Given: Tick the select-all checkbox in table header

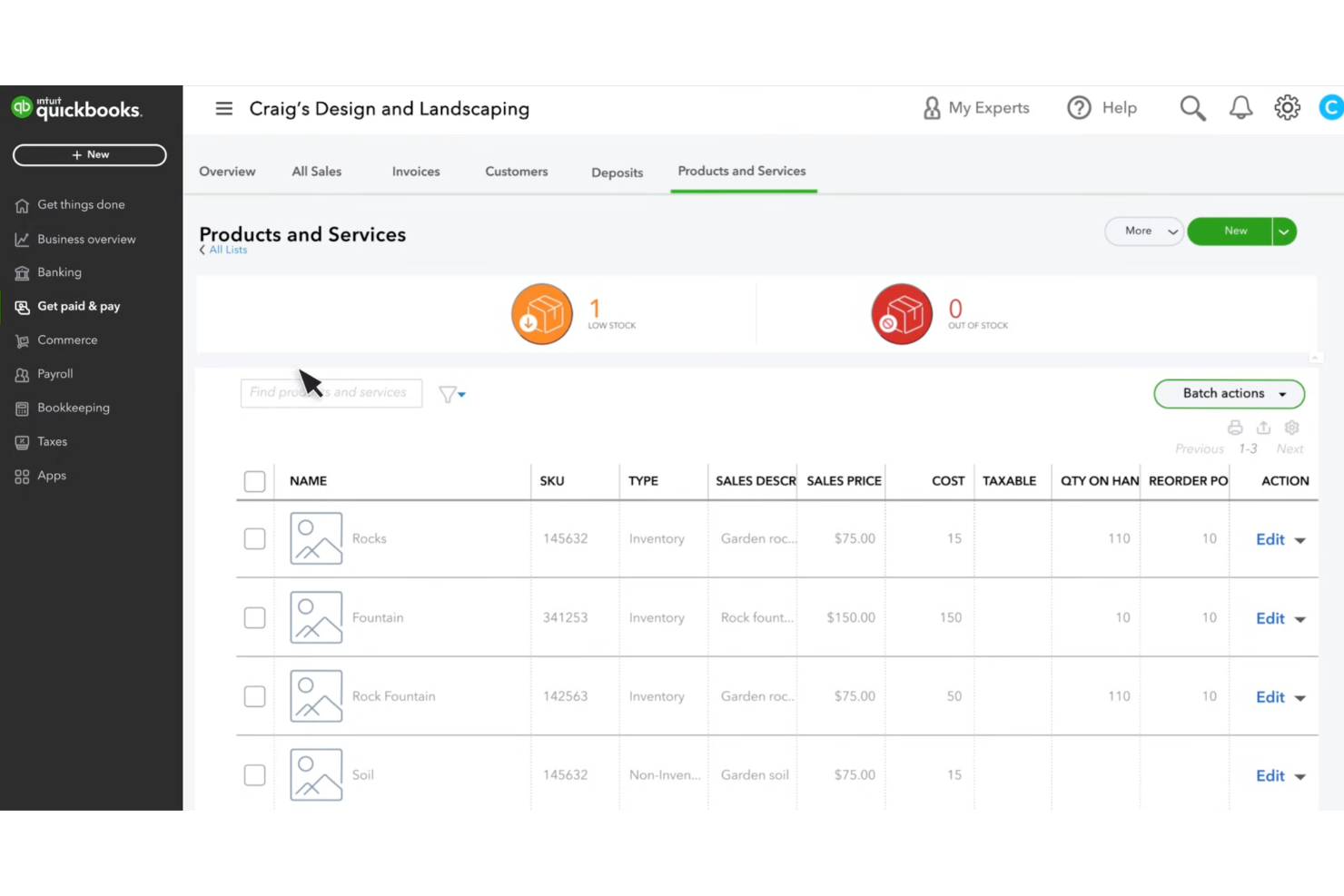Looking at the screenshot, I should (254, 481).
